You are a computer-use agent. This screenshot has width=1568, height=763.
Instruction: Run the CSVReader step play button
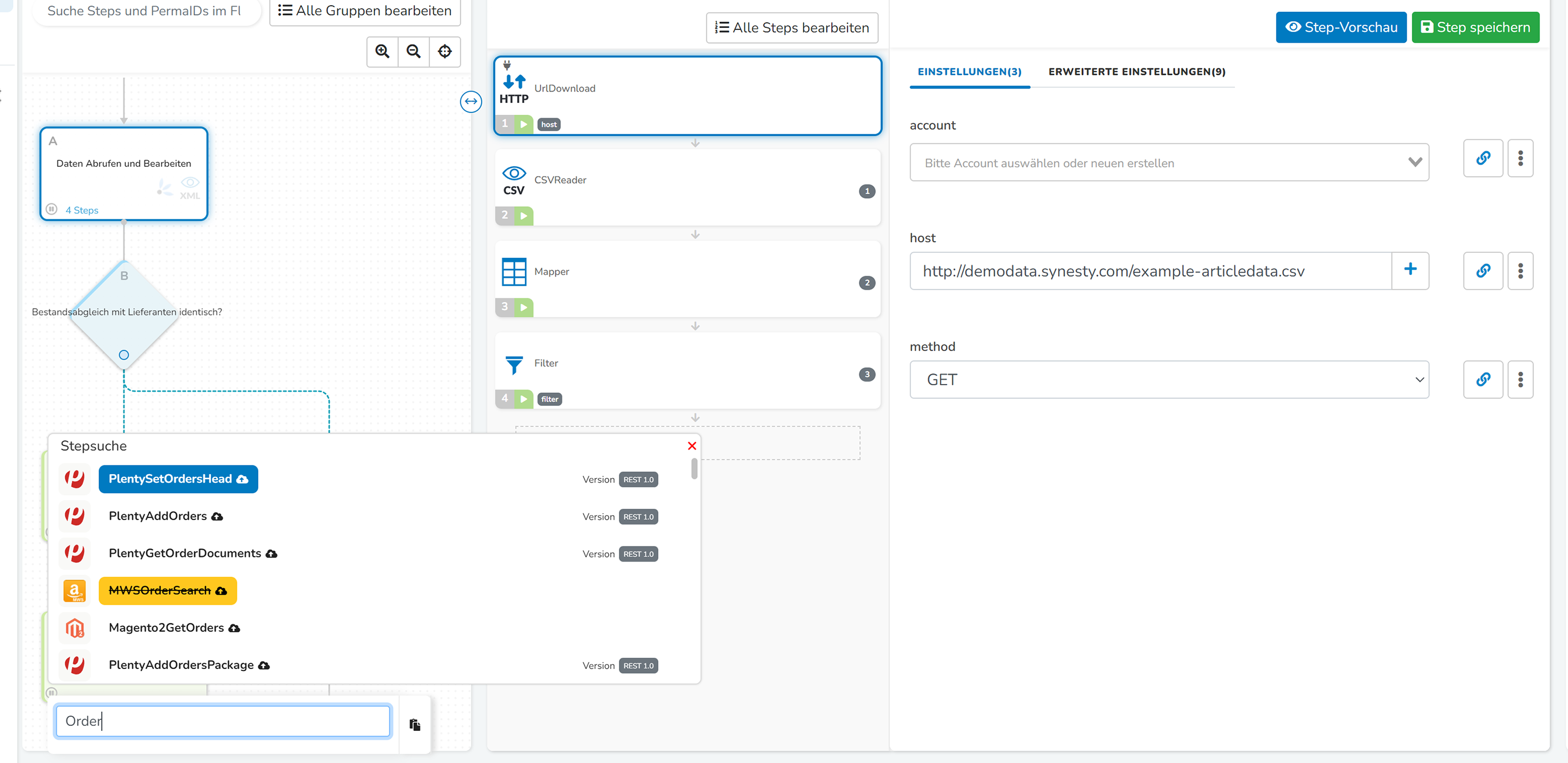pos(523,216)
